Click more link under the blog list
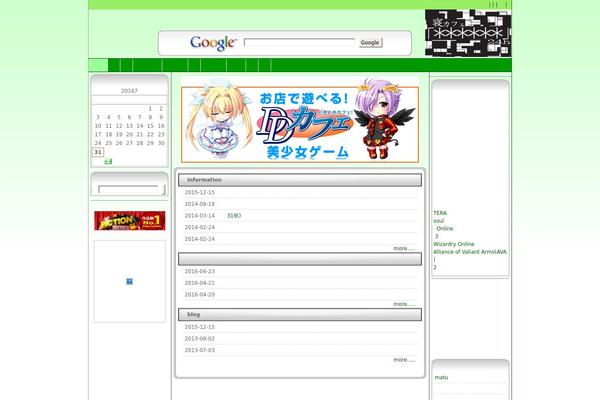Viewport: 600px width, 400px height. [404, 360]
